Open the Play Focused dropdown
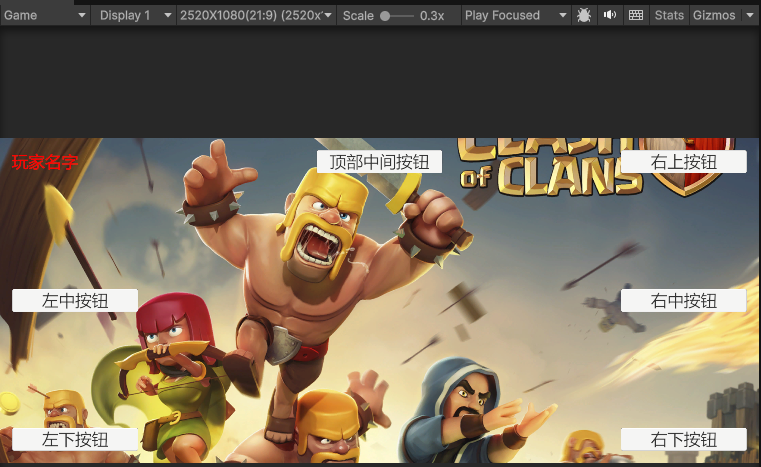Image resolution: width=761 pixels, height=467 pixels. click(x=515, y=15)
